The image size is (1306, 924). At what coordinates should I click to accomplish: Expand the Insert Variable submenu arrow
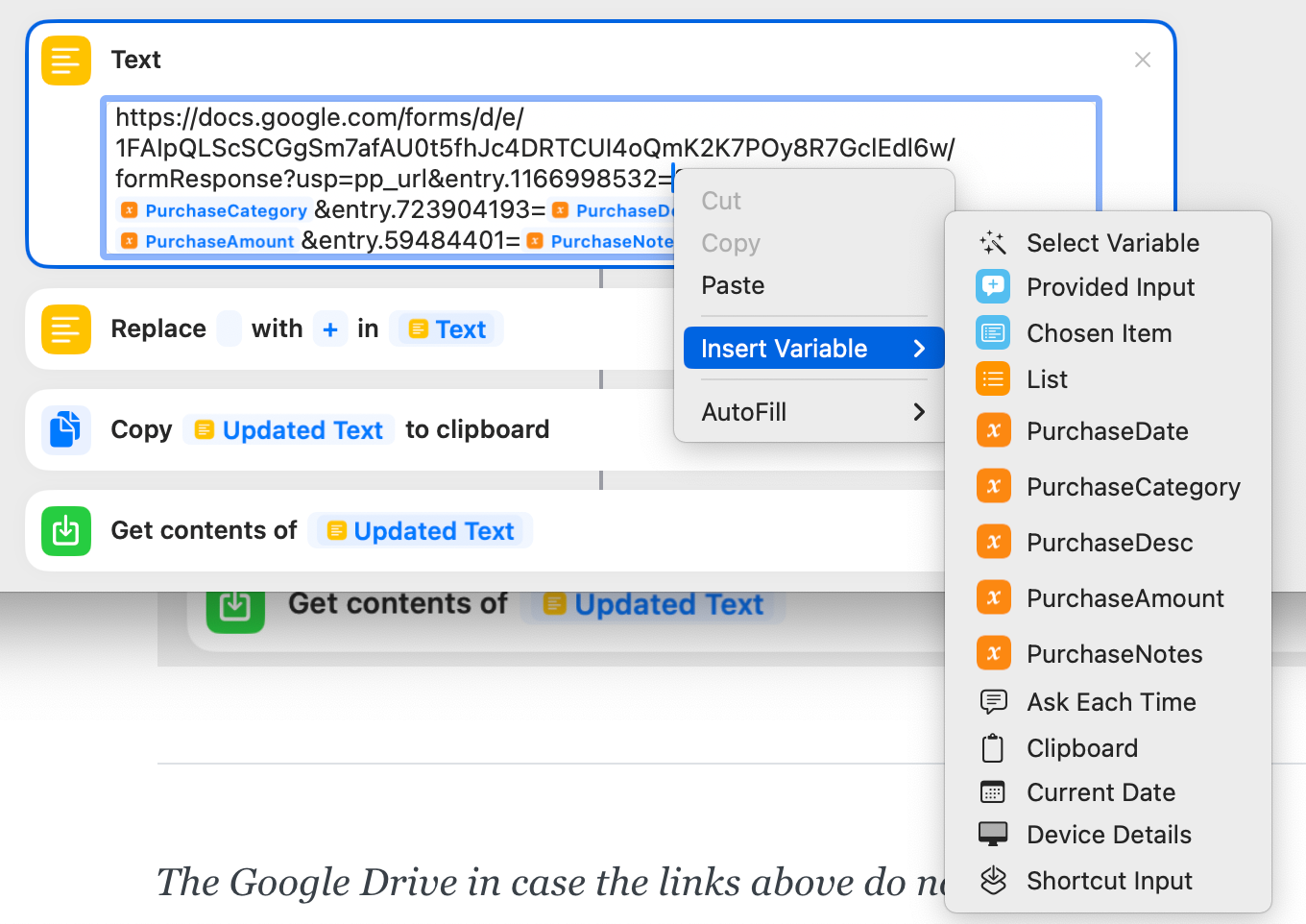[x=919, y=349]
